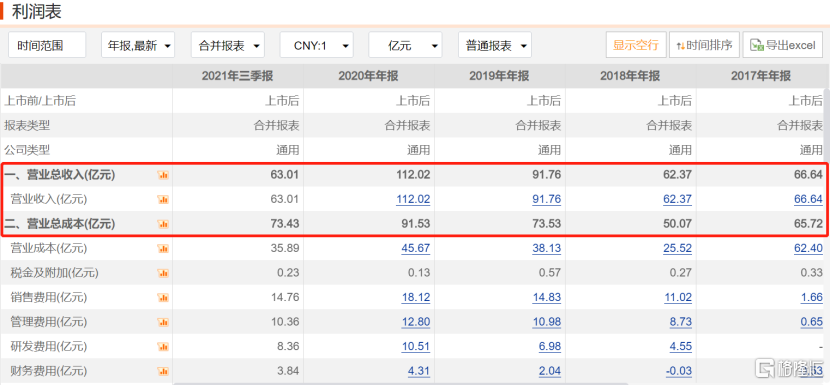Open 2018 营业成本 value 25.52 link
The image size is (830, 385).
678,248
